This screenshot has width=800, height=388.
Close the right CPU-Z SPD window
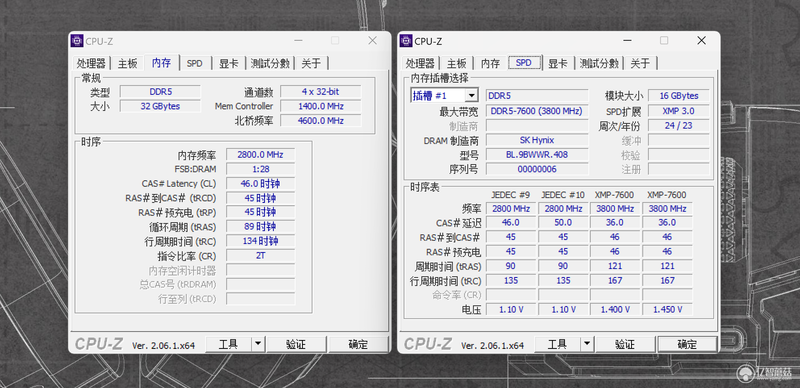702,40
